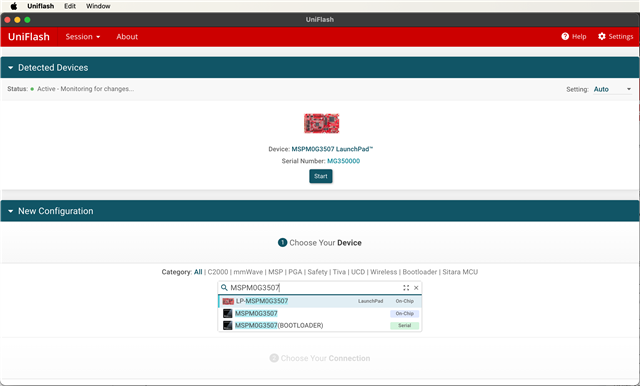This screenshot has width=640, height=386.
Task: Click the search magnifier icon
Action: [224, 288]
